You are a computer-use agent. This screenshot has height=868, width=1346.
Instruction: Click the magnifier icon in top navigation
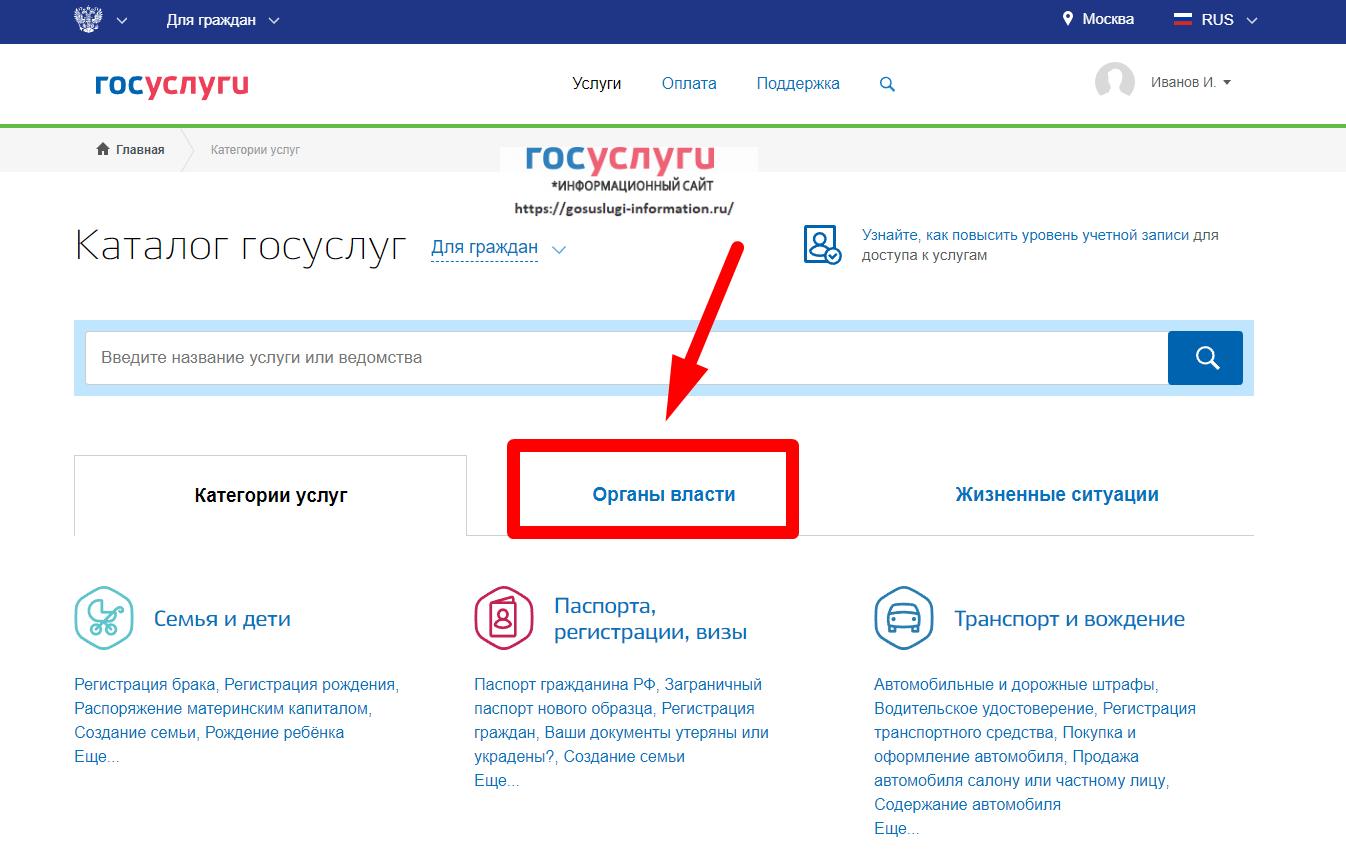click(x=887, y=84)
